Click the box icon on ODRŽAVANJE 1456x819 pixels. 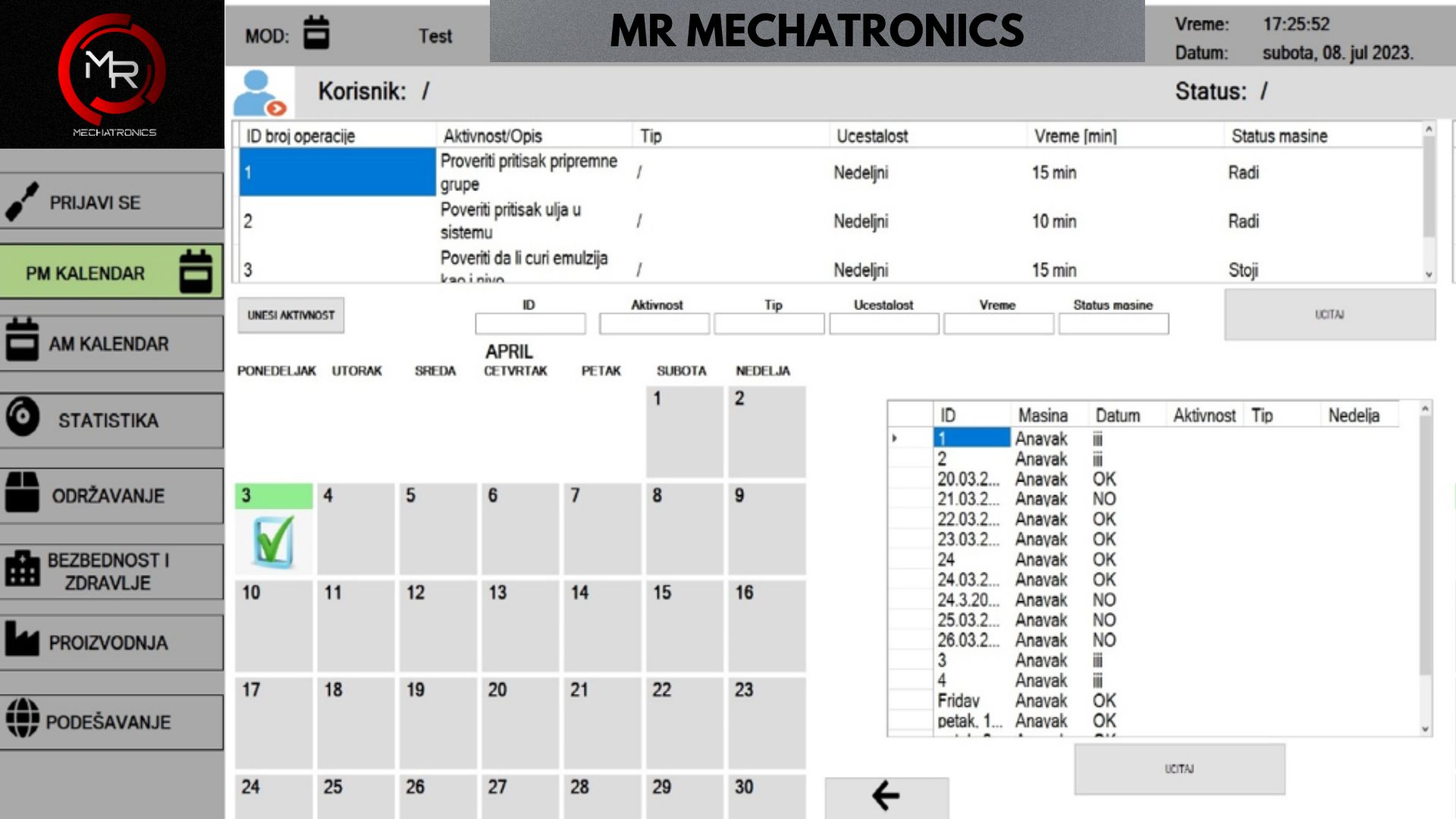(22, 491)
